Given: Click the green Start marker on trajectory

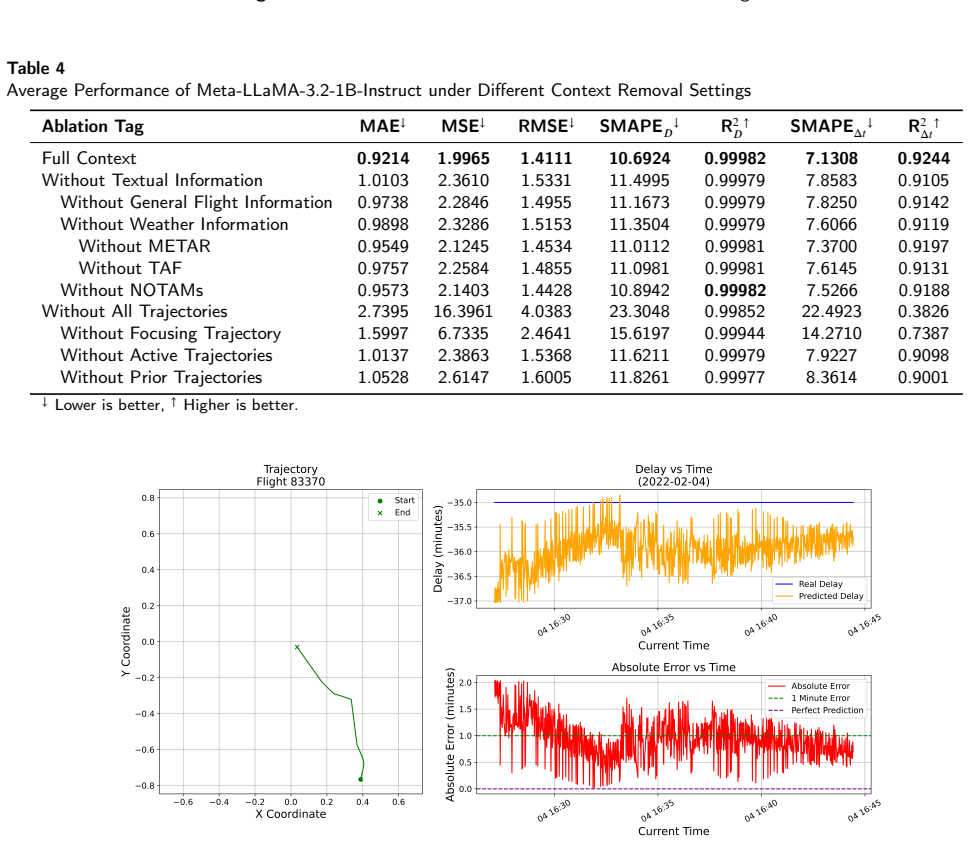Looking at the screenshot, I should click(x=360, y=779).
